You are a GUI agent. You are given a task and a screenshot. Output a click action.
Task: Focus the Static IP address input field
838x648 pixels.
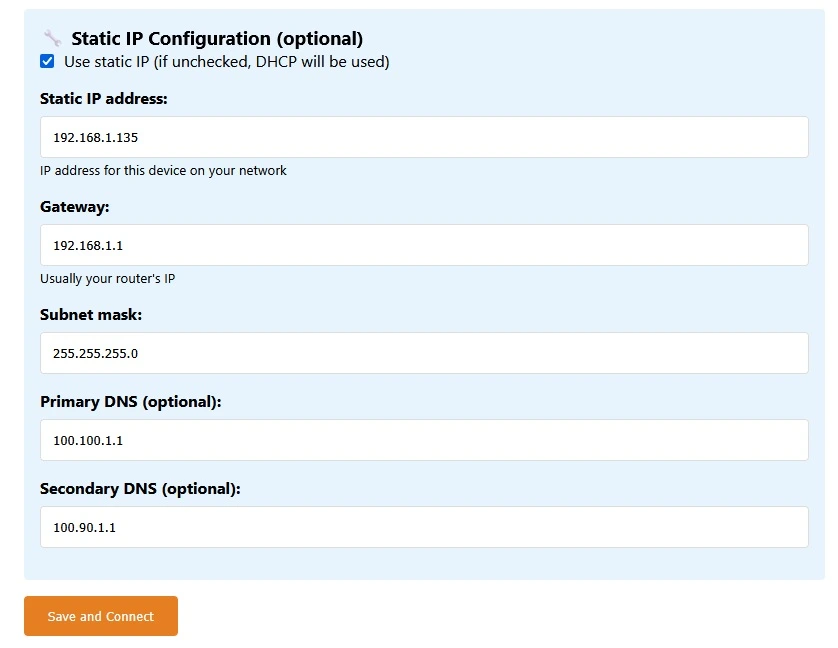(x=424, y=137)
